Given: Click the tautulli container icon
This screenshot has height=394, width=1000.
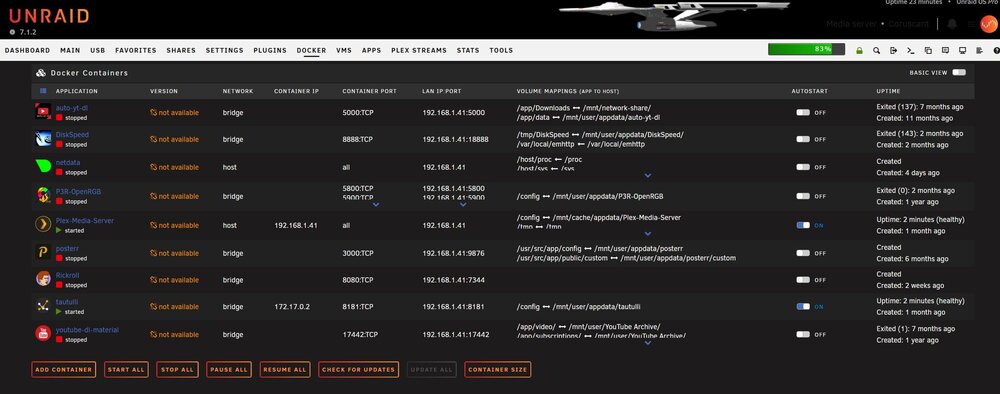Looking at the screenshot, I should [x=43, y=306].
